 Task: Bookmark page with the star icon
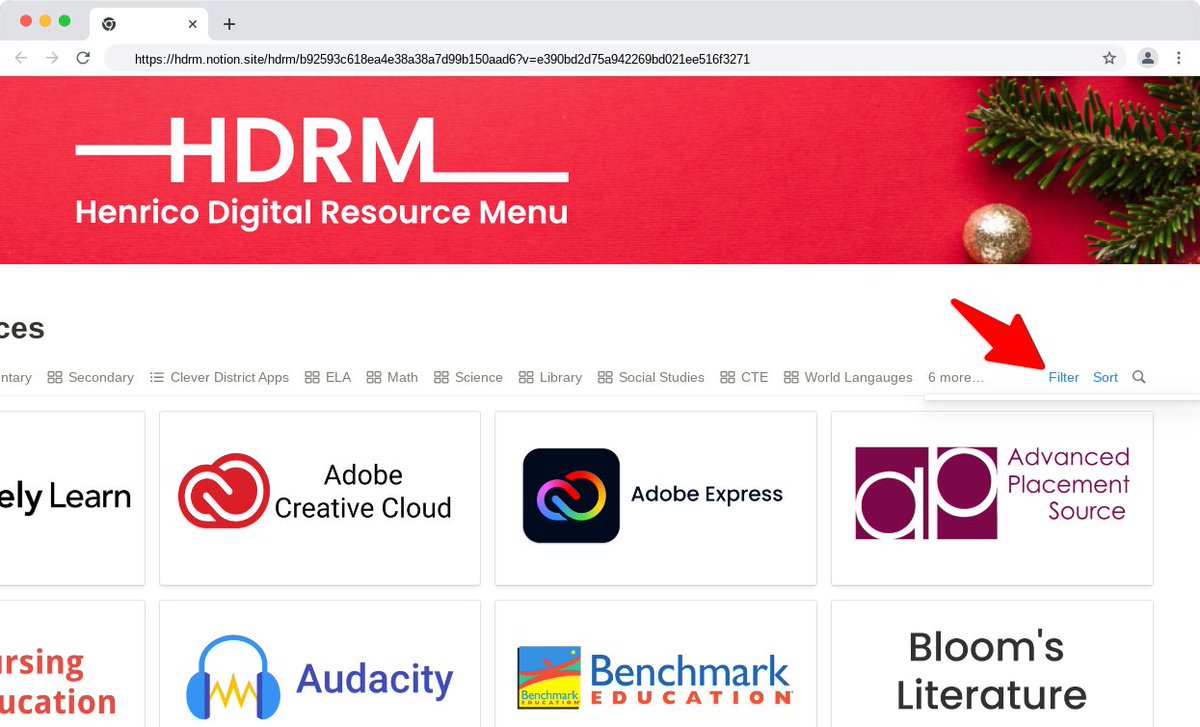pyautogui.click(x=1109, y=58)
